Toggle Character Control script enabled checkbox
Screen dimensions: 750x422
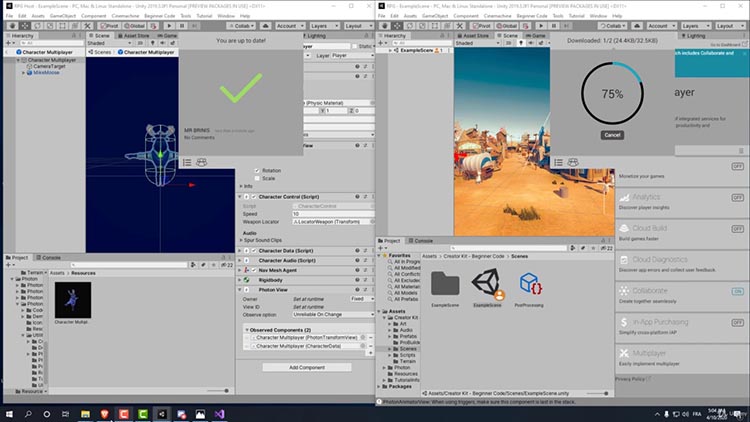tap(254, 197)
